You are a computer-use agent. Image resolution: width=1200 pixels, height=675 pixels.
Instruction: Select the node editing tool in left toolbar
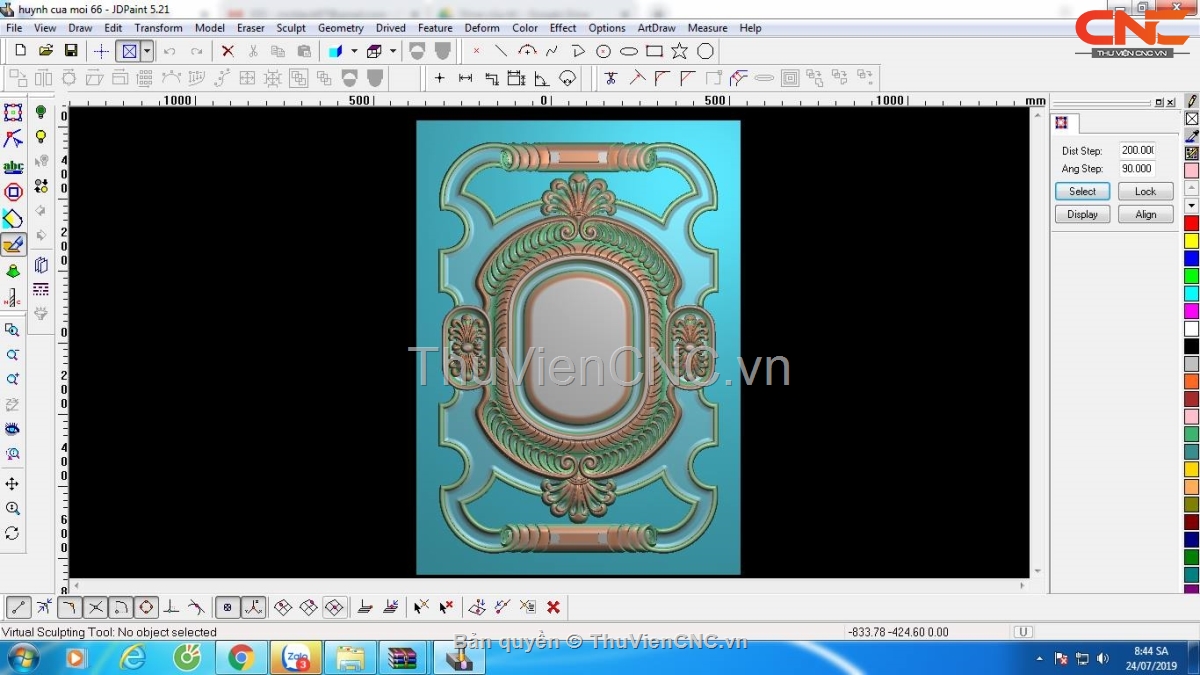pyautogui.click(x=13, y=139)
